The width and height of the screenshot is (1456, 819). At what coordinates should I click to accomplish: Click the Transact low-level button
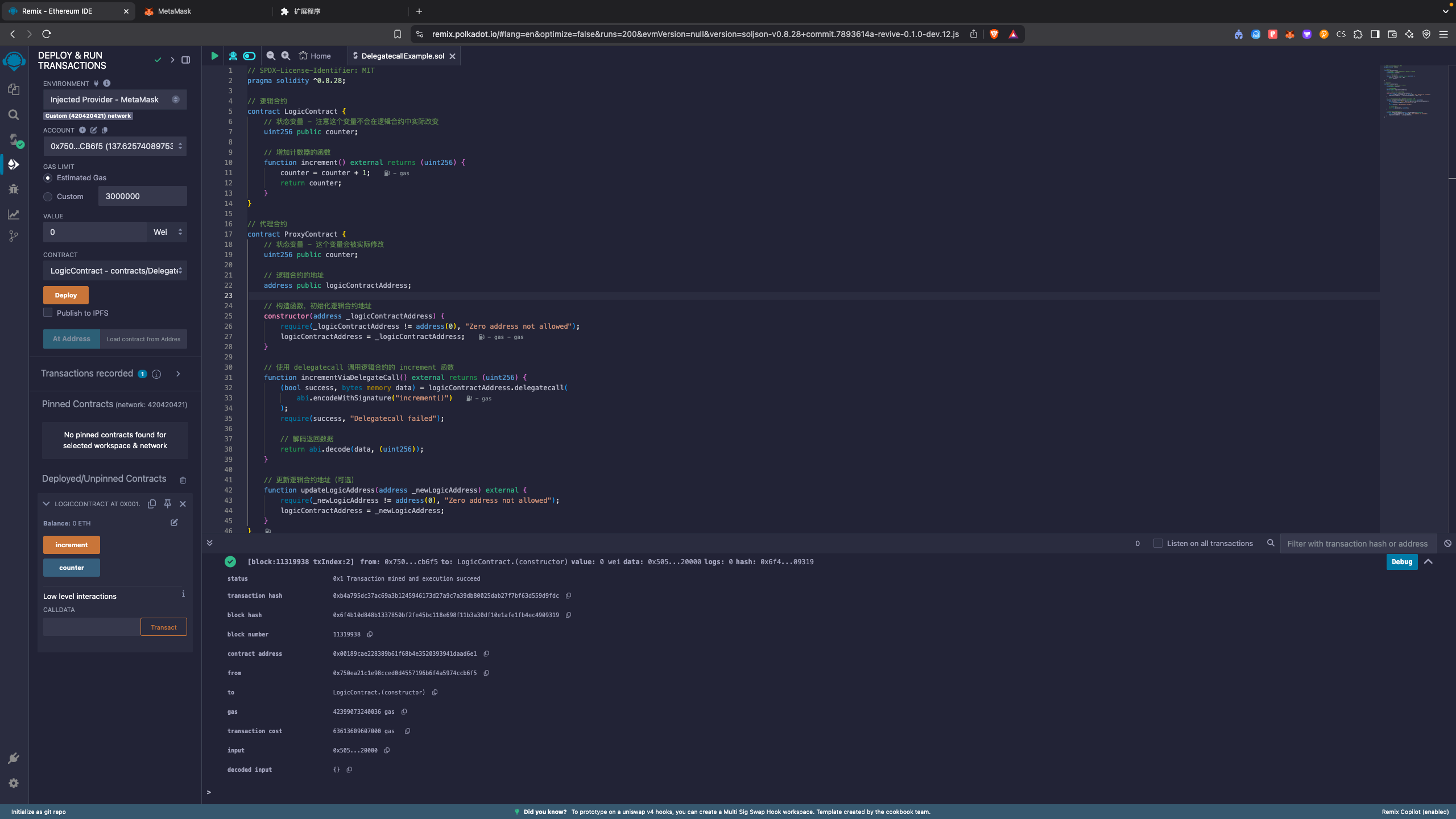[164, 627]
